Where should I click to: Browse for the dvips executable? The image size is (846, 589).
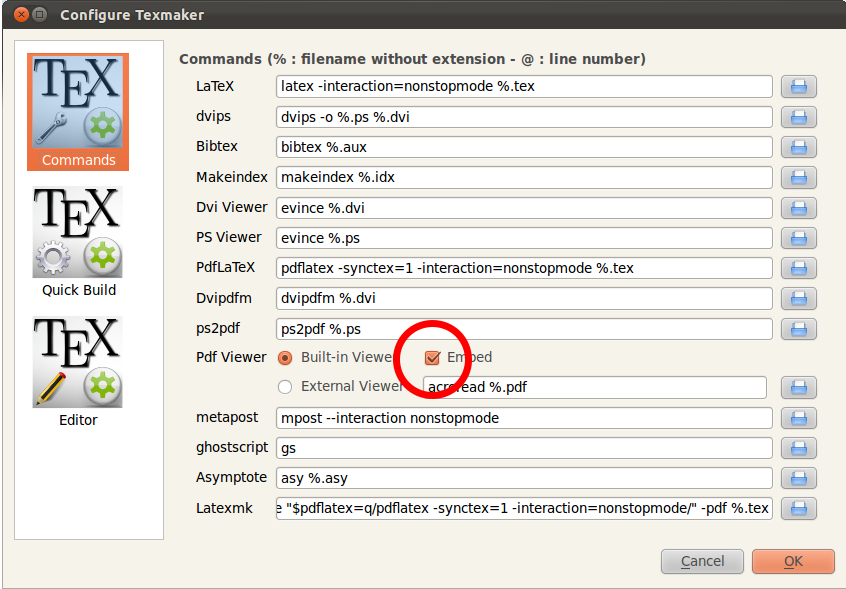click(798, 117)
